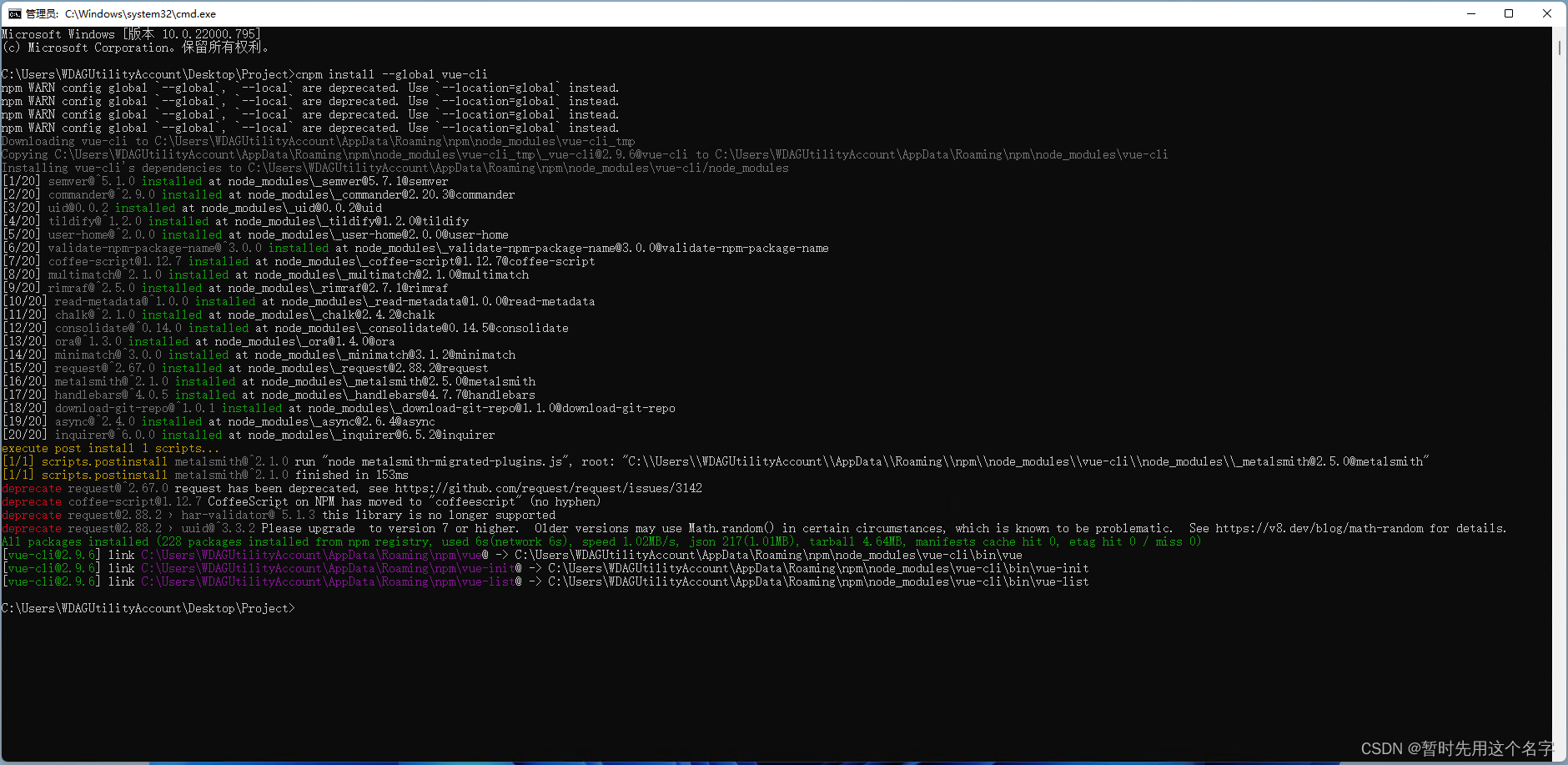Click the 'execute post install 1 scripts' line
Viewport: 1568px width, 765px height.
[111, 448]
